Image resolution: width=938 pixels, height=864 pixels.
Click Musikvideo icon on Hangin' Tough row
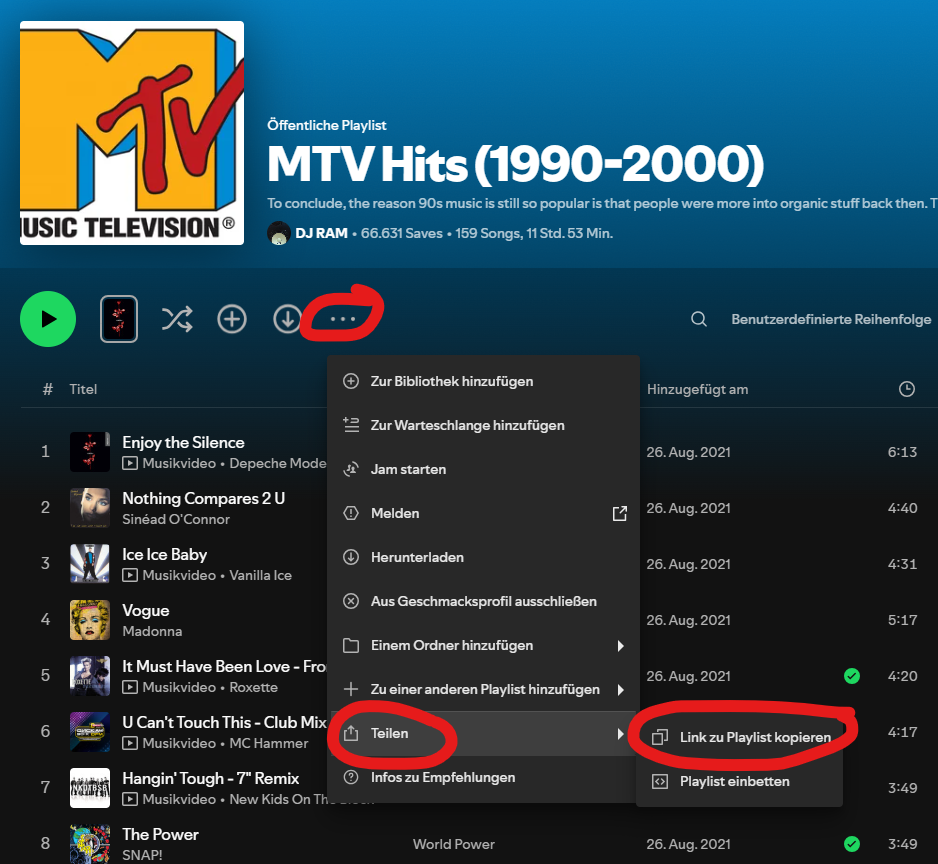click(x=130, y=799)
